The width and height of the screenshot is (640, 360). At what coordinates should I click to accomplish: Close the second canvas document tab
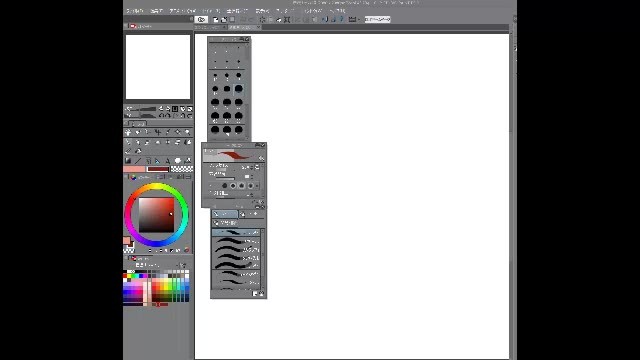pos(258,27)
